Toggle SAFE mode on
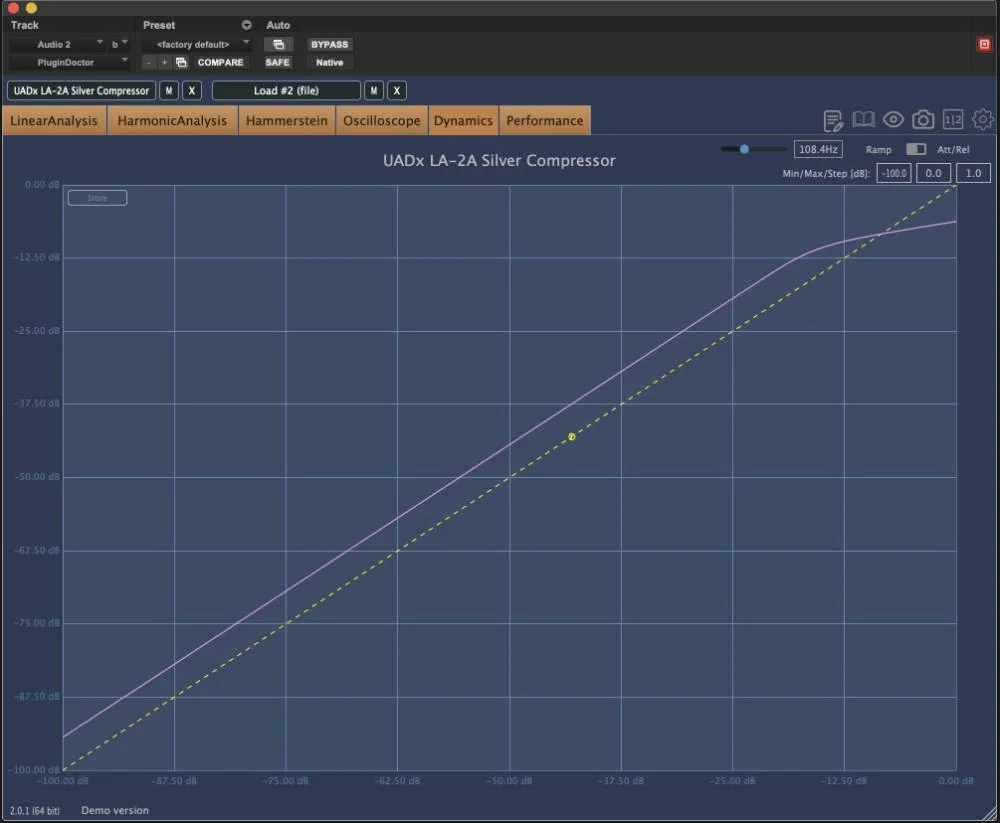This screenshot has width=1000, height=823. 277,62
